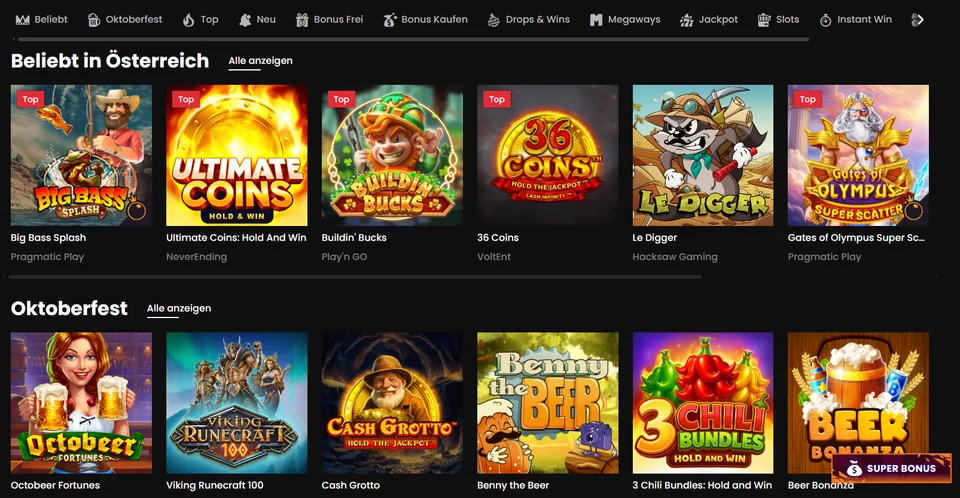This screenshot has width=960, height=498.
Task: Click Top badge on 36 Coins
Action: [x=497, y=99]
